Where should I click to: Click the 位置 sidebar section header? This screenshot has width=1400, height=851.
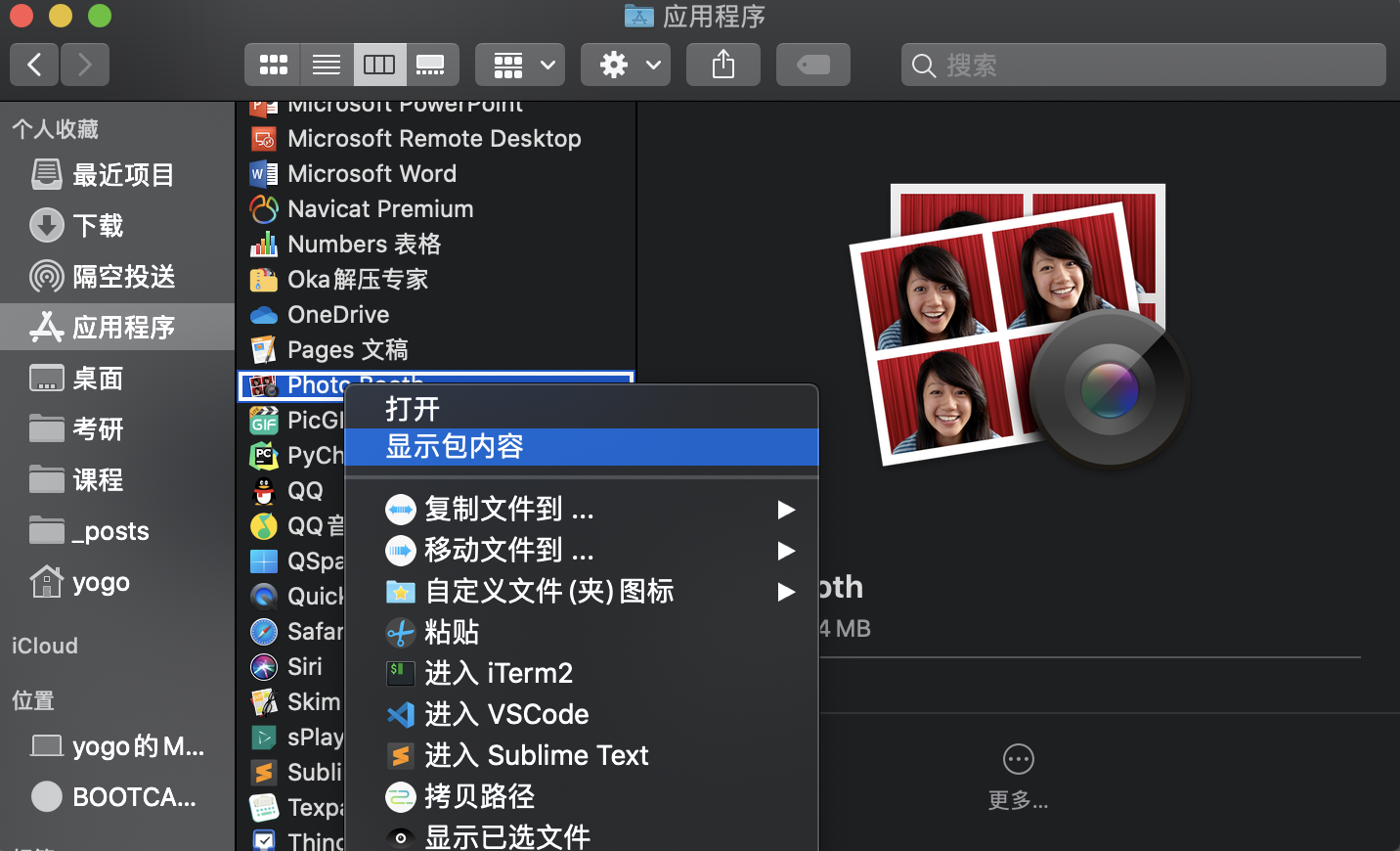33,700
